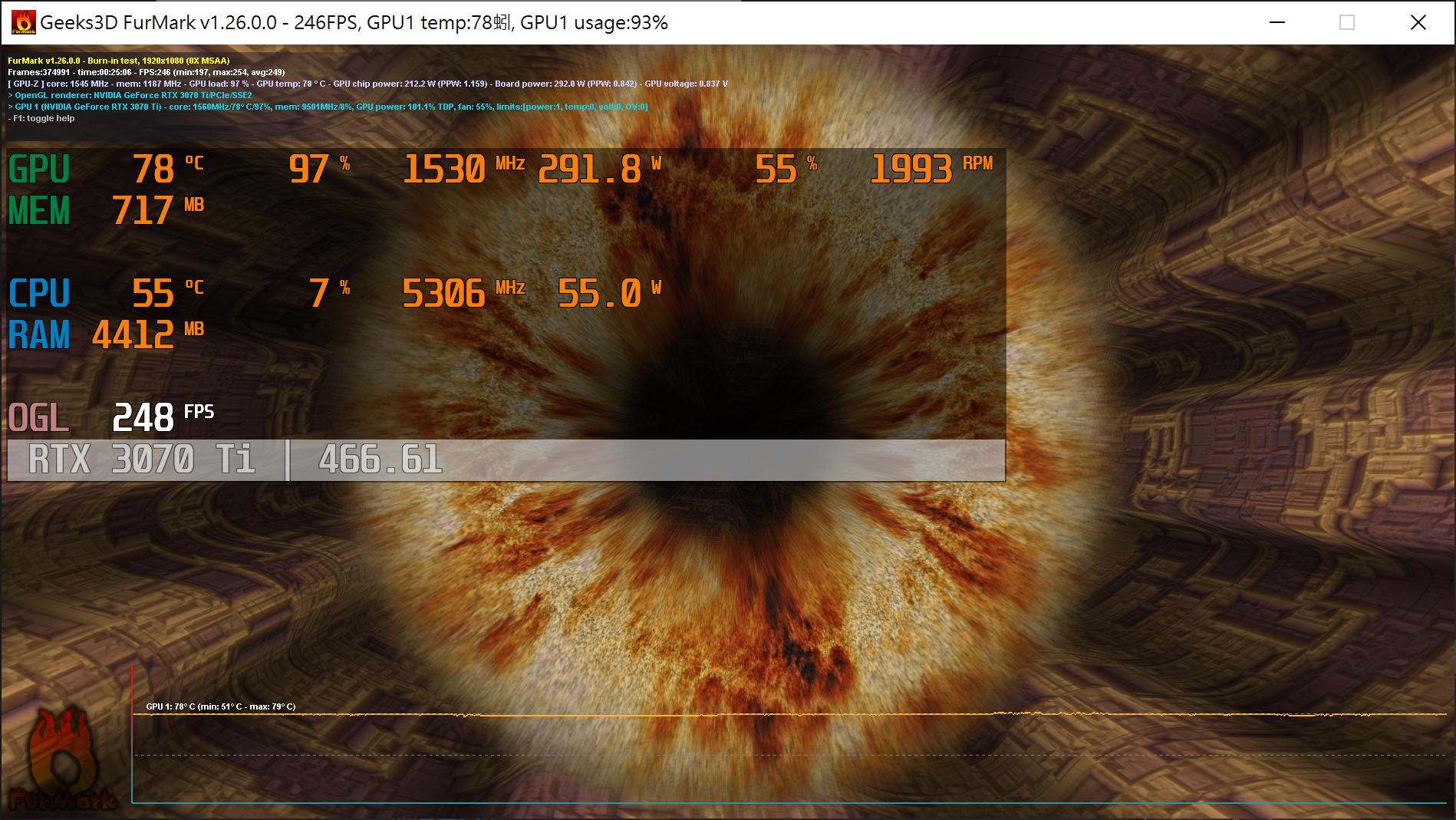Click the blue CPU label

pyautogui.click(x=39, y=293)
